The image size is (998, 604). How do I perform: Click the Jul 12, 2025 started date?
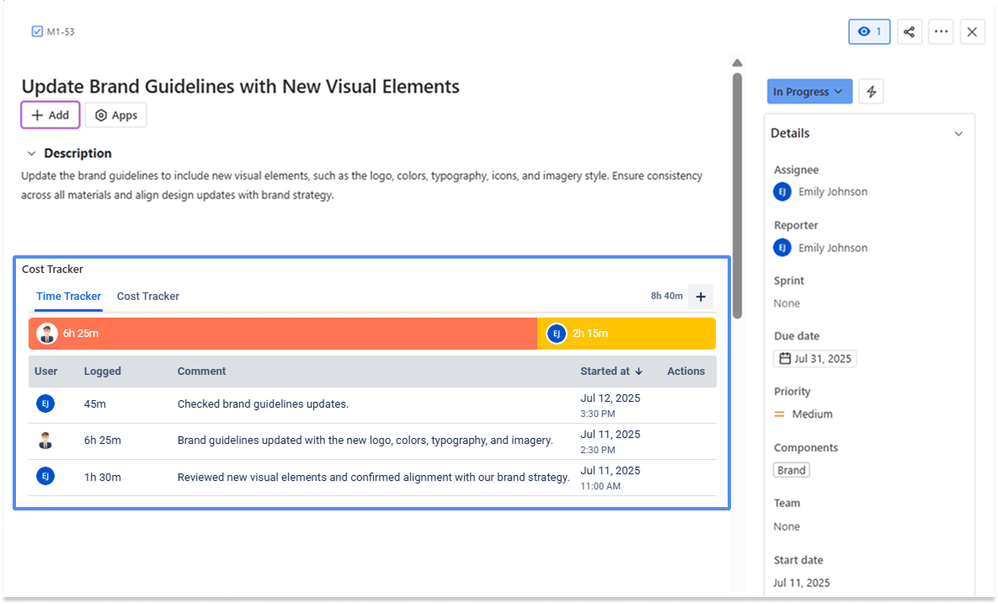point(610,398)
